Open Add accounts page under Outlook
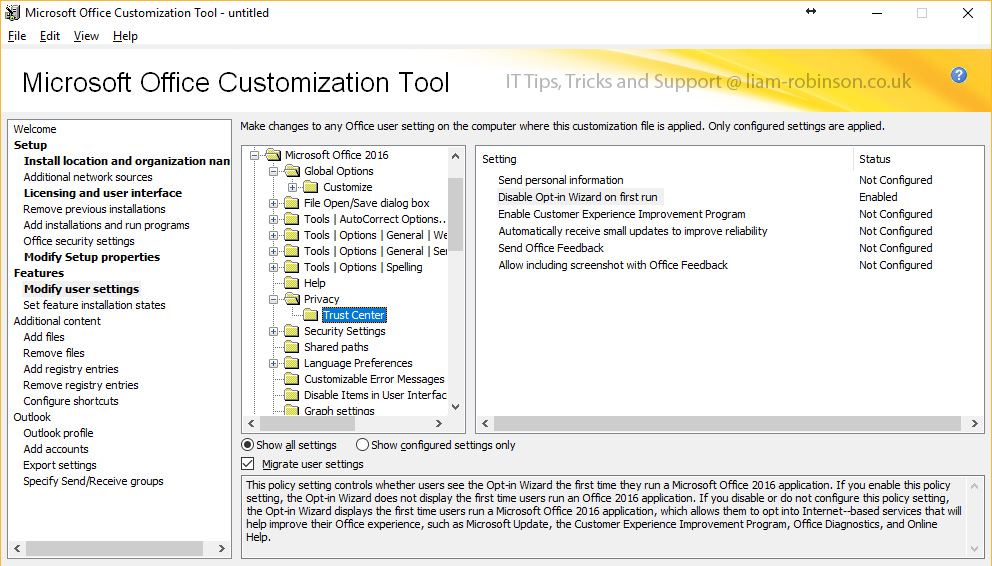Screen dimensions: 992x566 [56, 449]
